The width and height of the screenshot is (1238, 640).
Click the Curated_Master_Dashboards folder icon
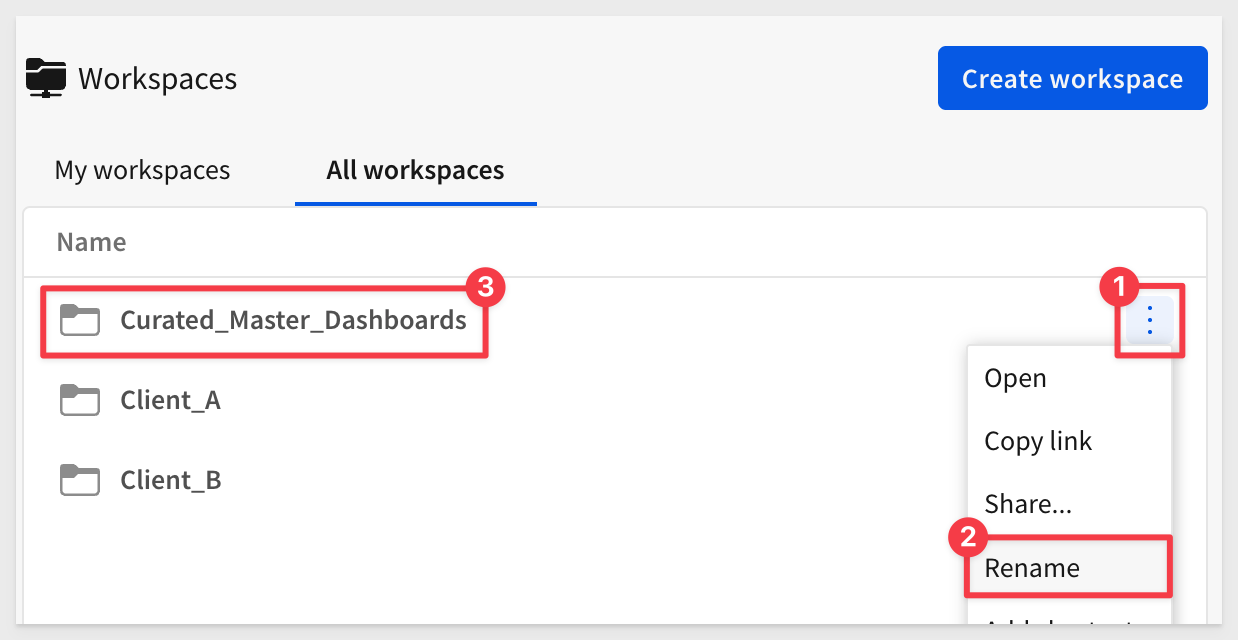(80, 320)
